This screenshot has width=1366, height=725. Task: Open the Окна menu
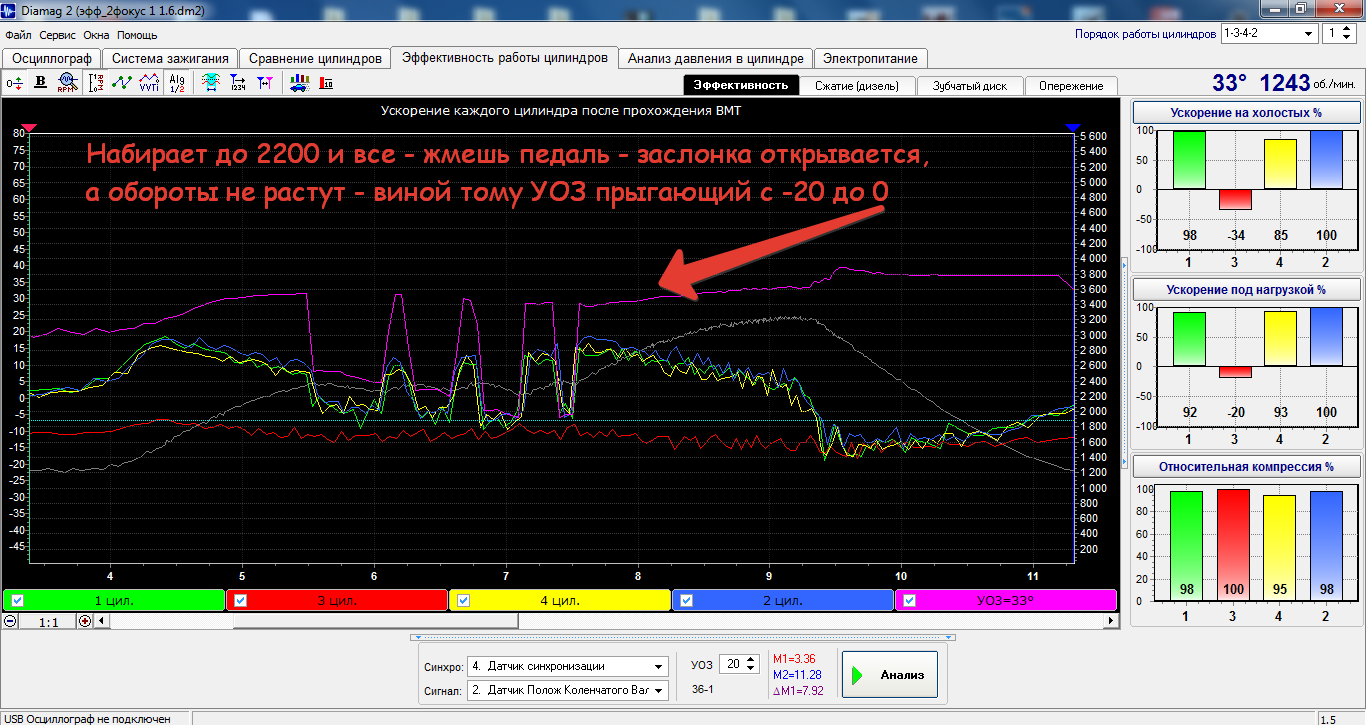(x=97, y=35)
